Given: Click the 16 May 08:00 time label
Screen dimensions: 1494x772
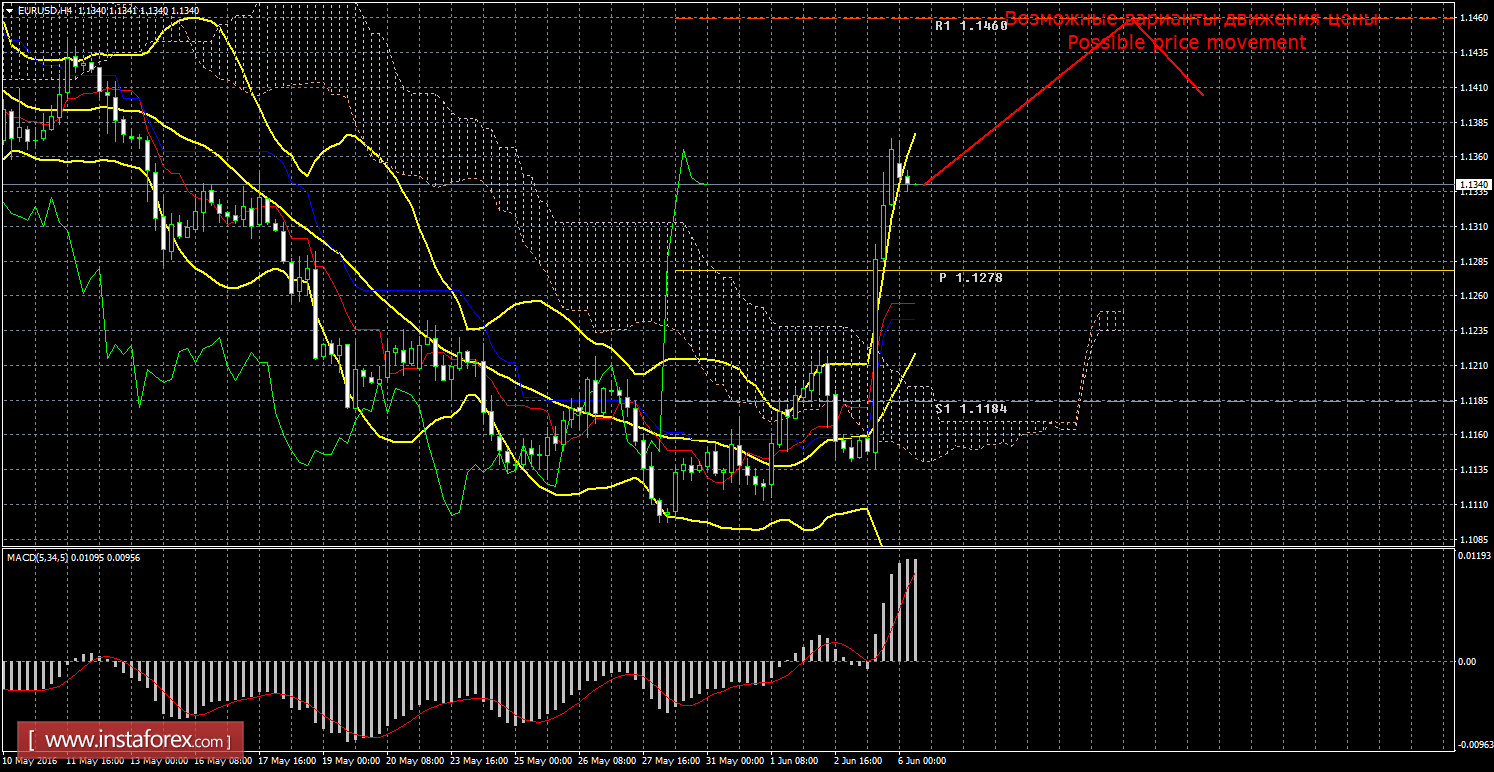Looking at the screenshot, I should pos(222,761).
